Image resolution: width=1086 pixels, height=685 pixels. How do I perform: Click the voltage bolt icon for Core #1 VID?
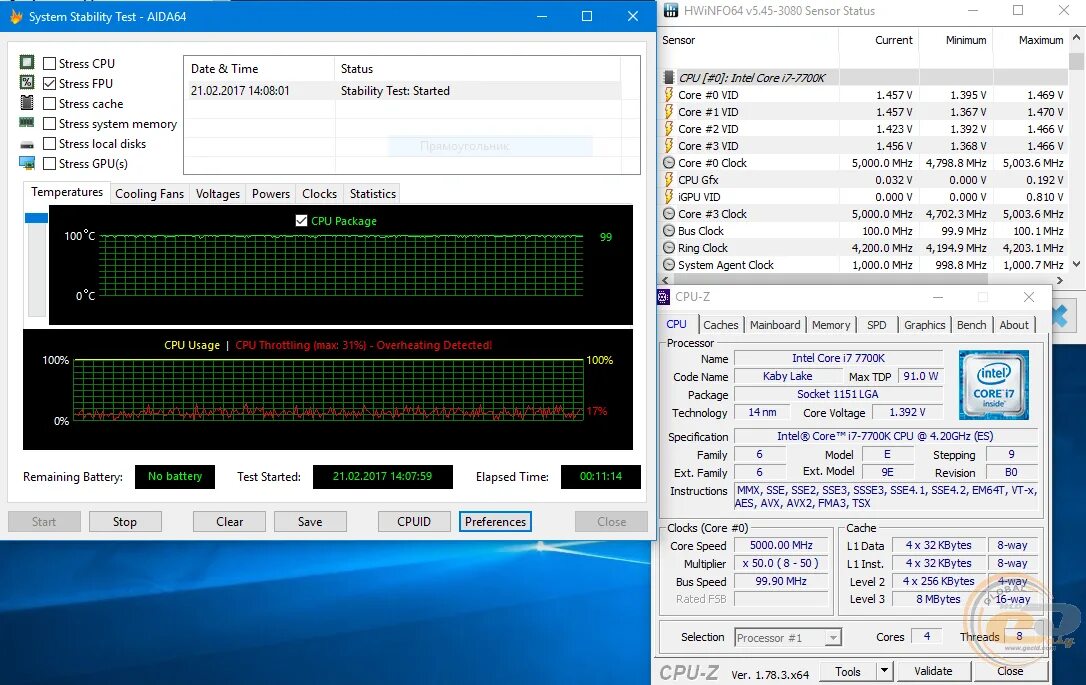pyautogui.click(x=668, y=112)
